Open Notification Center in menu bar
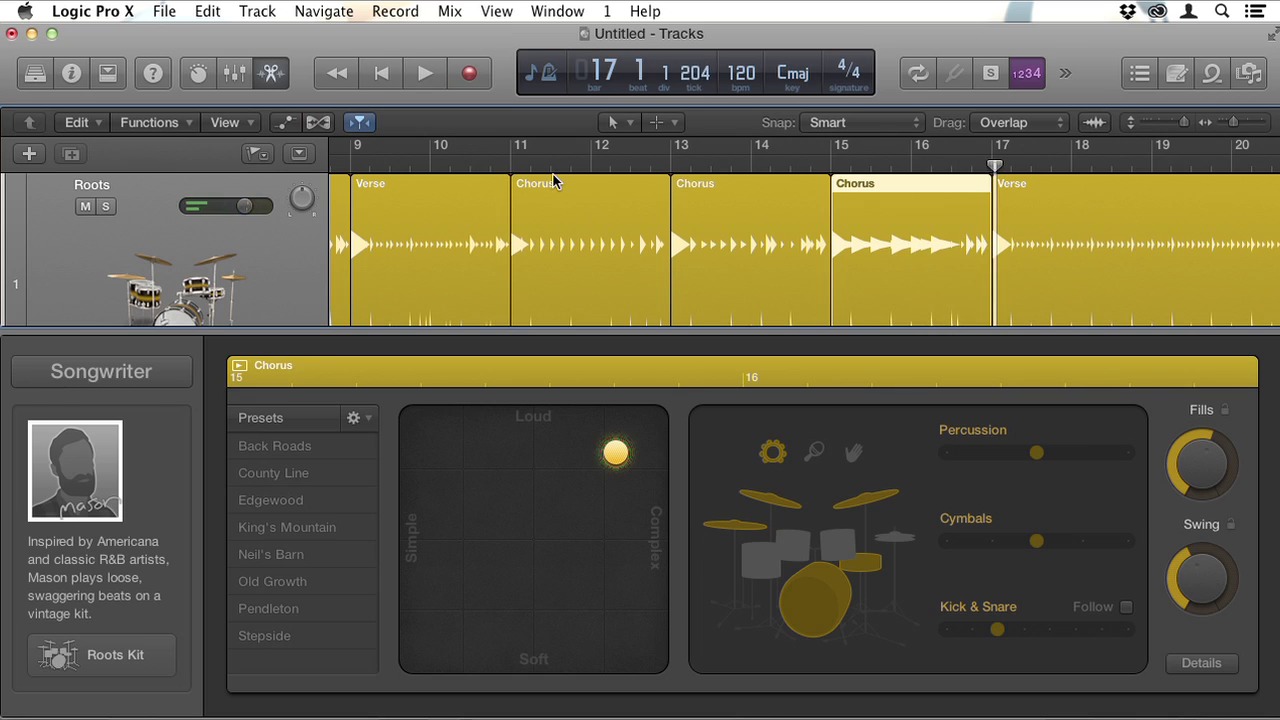Viewport: 1280px width, 720px height. coord(1254,11)
